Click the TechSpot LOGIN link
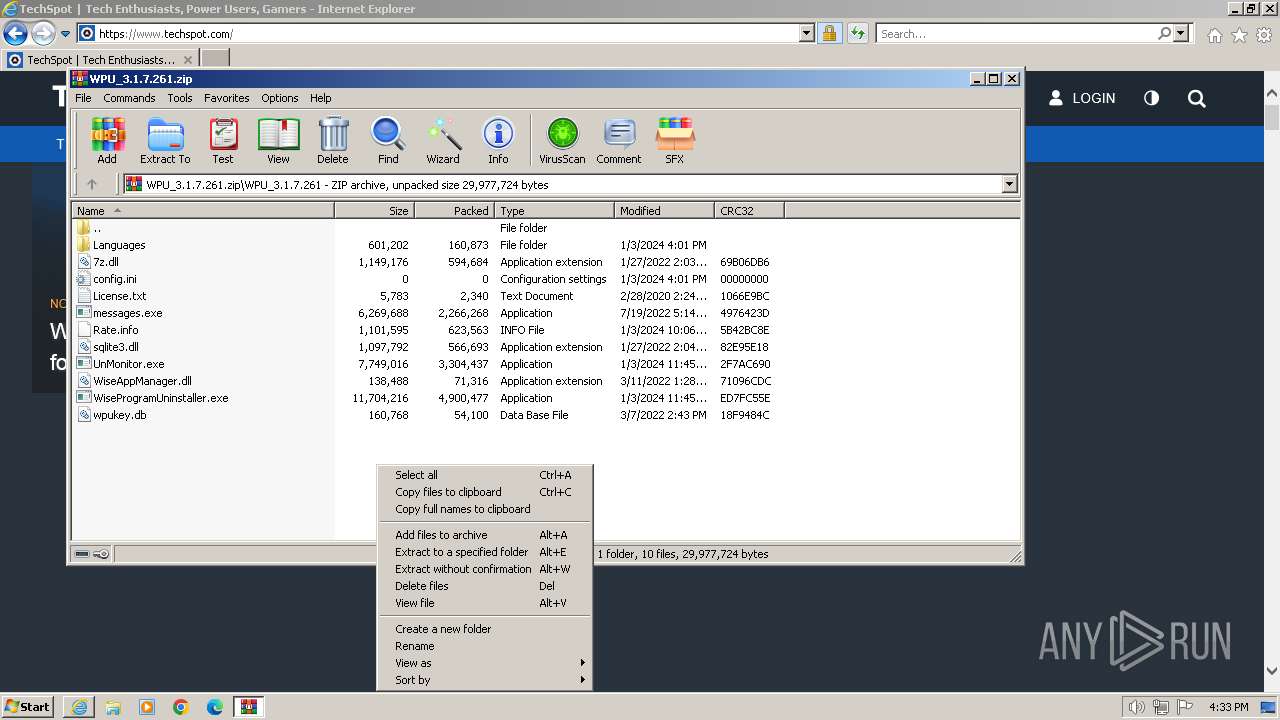The width and height of the screenshot is (1280, 720). point(1082,98)
